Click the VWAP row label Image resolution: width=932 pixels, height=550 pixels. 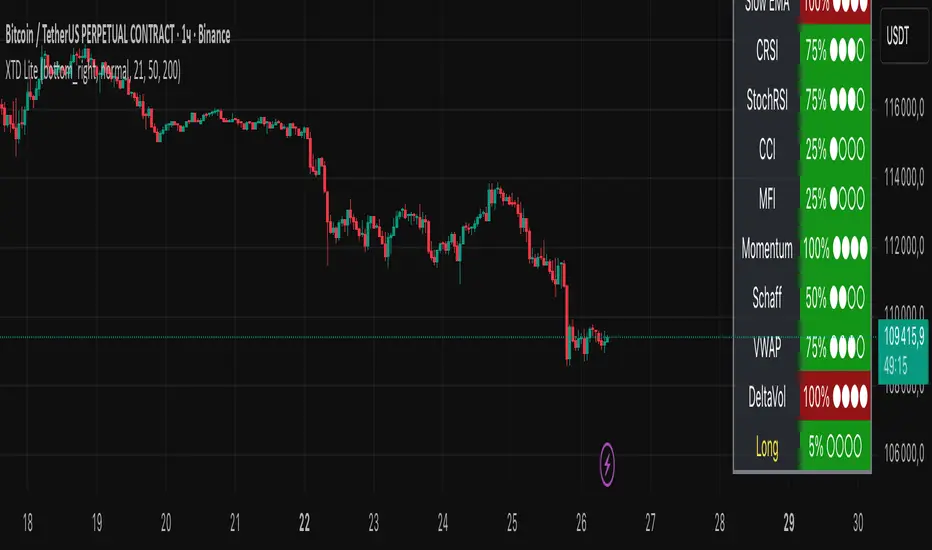click(766, 348)
